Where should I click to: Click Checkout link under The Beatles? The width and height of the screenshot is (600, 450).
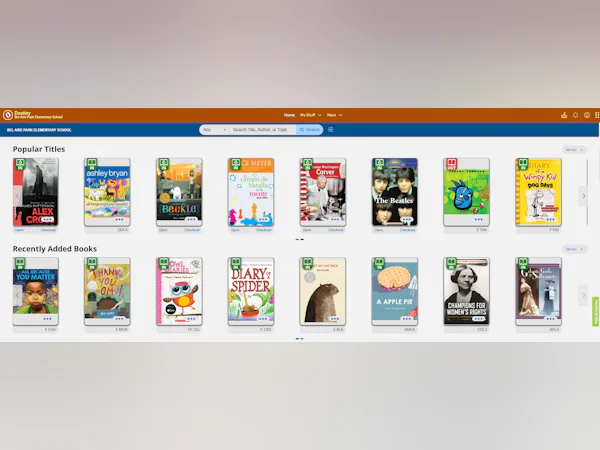point(407,230)
